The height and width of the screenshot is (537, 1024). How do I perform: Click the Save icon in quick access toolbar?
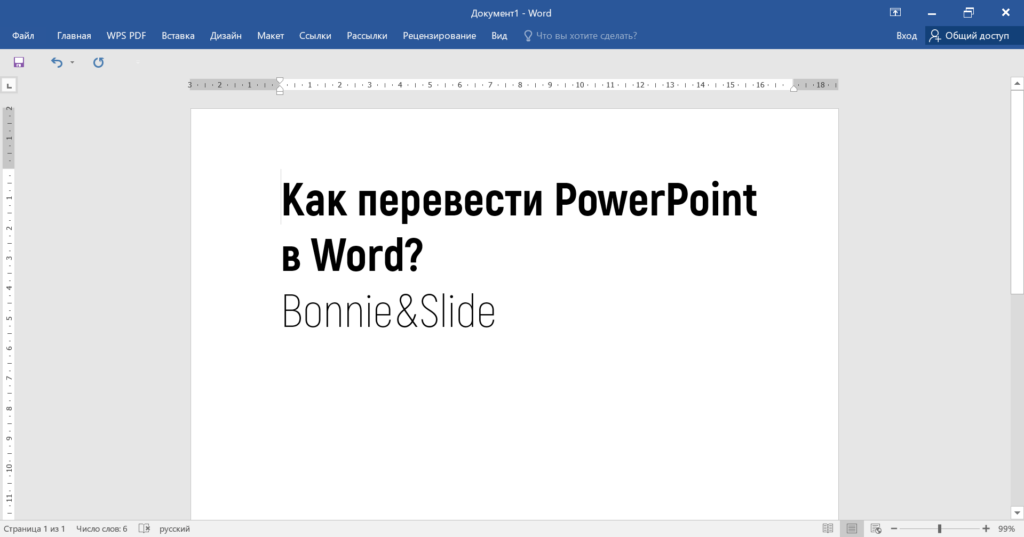point(19,62)
